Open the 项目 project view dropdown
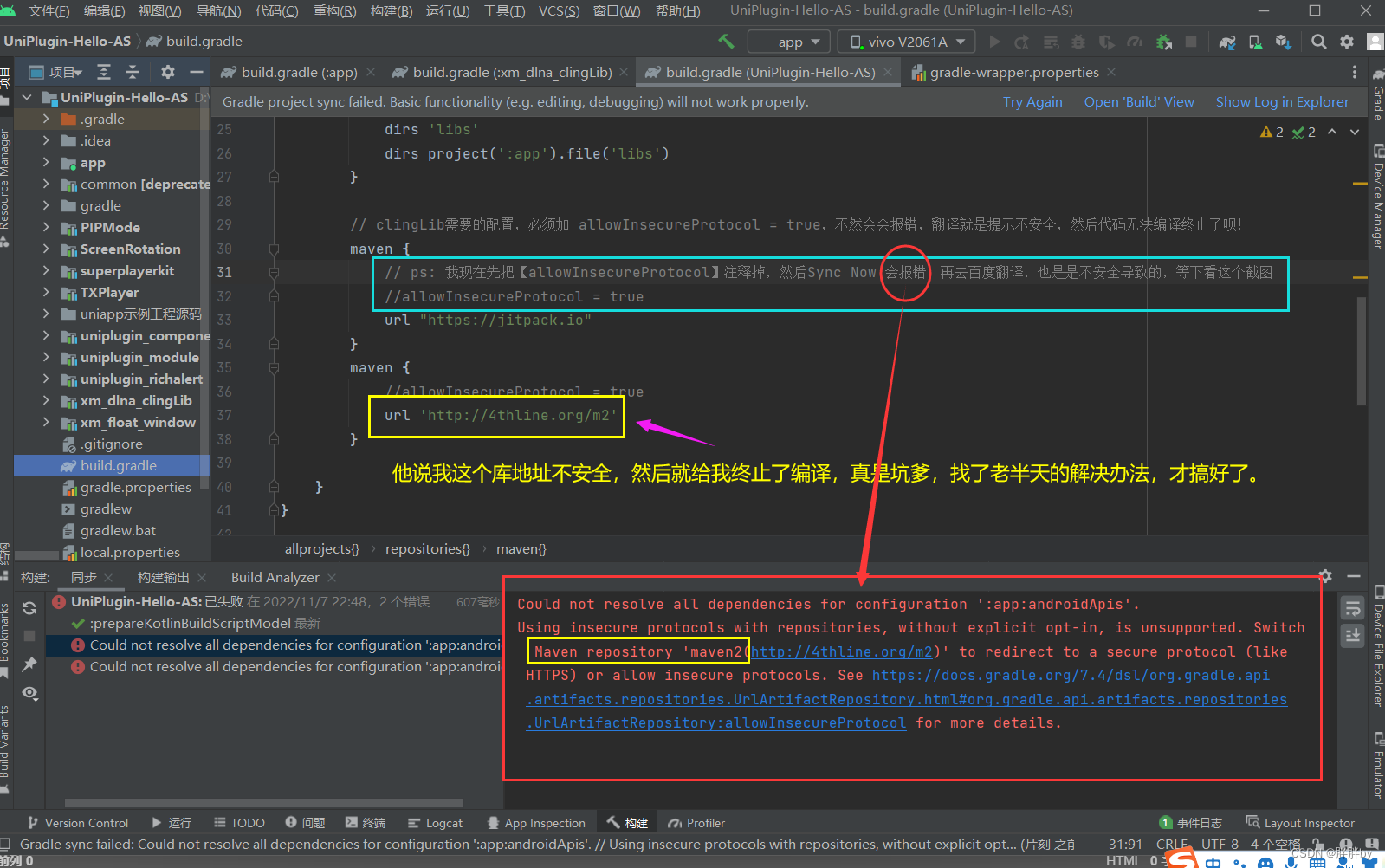The width and height of the screenshot is (1385, 868). pyautogui.click(x=56, y=72)
